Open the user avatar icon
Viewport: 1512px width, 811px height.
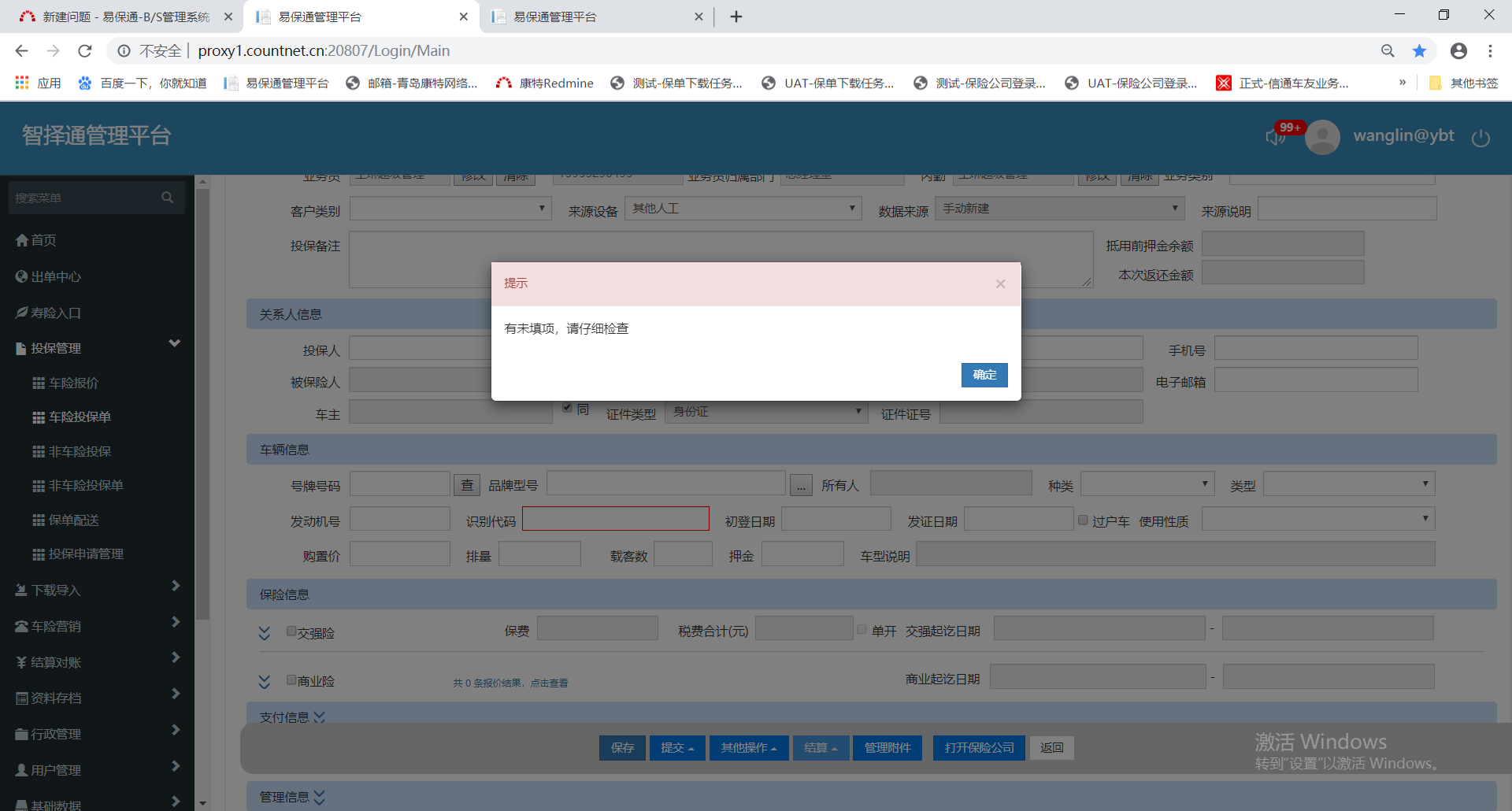(1322, 138)
